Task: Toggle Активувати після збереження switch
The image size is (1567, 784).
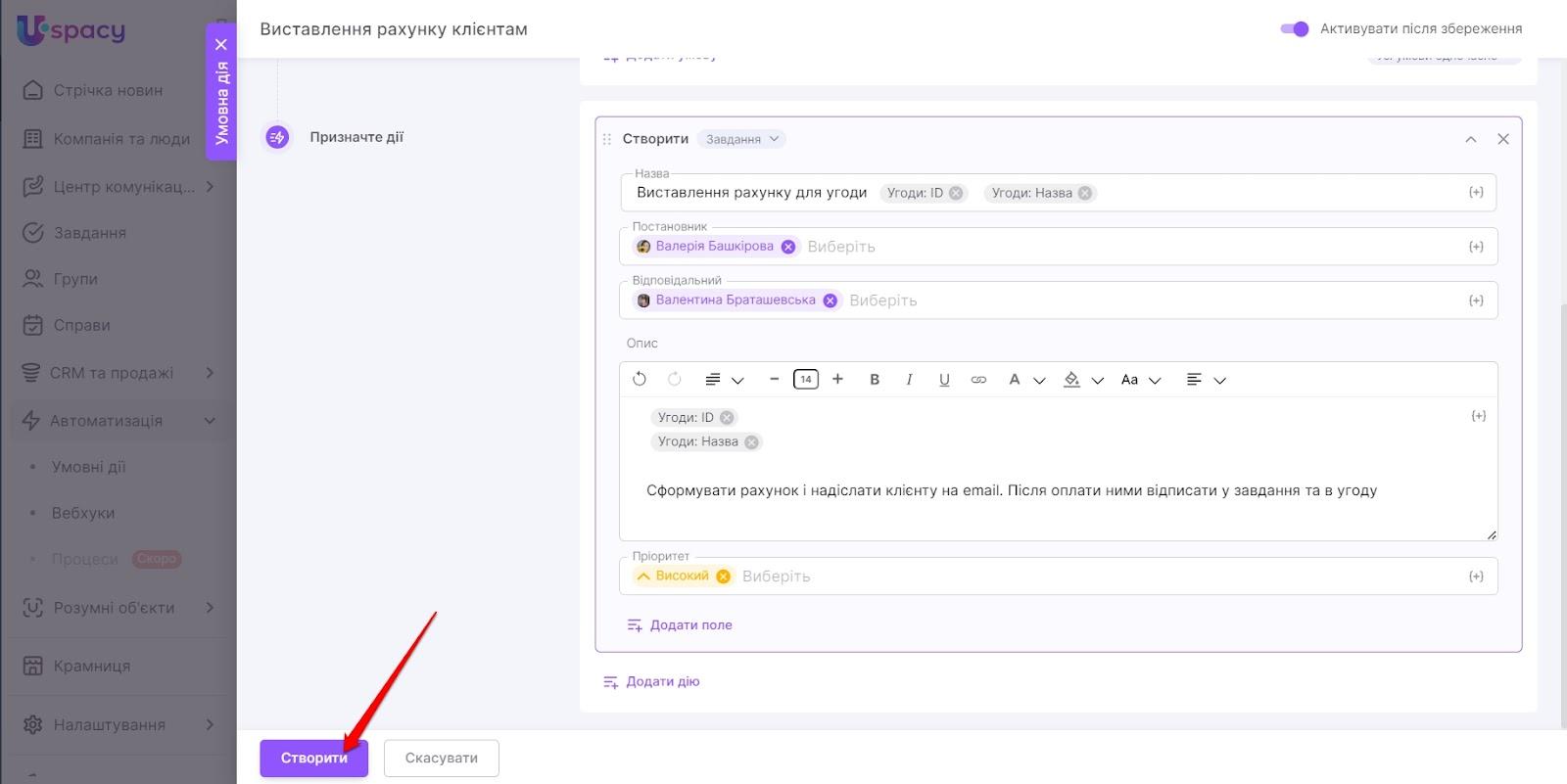Action: [1295, 28]
